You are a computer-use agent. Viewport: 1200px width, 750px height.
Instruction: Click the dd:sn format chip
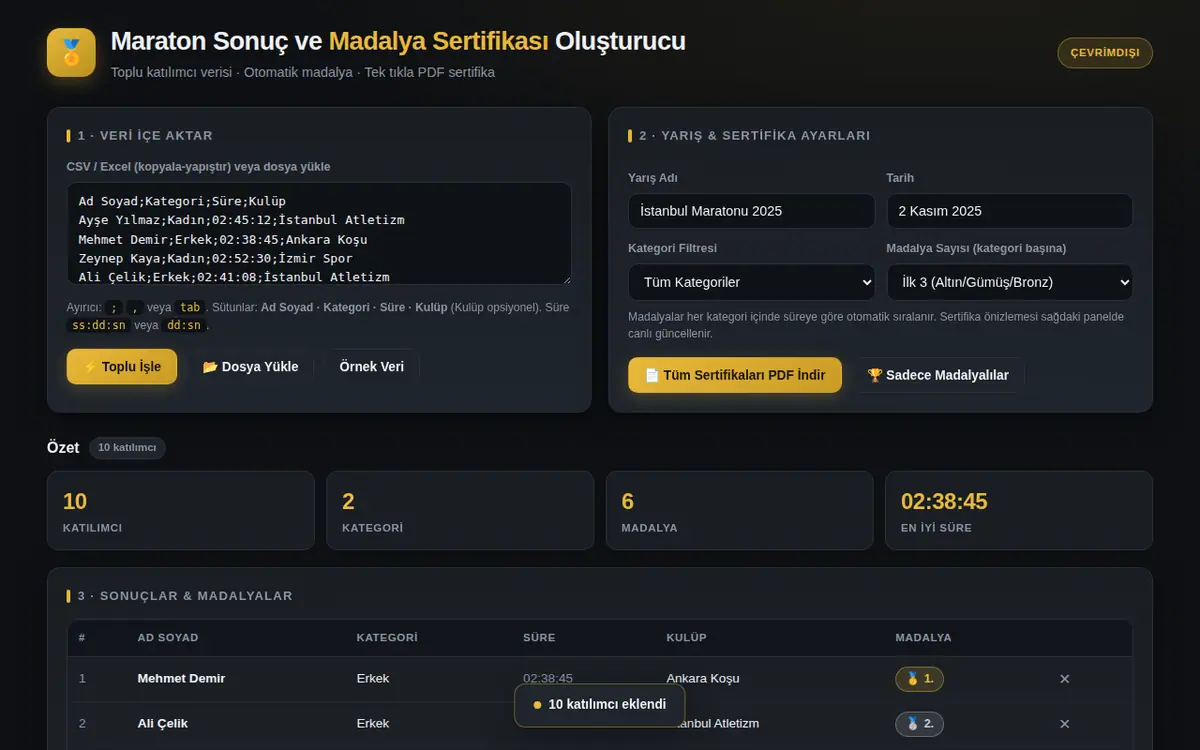point(186,326)
